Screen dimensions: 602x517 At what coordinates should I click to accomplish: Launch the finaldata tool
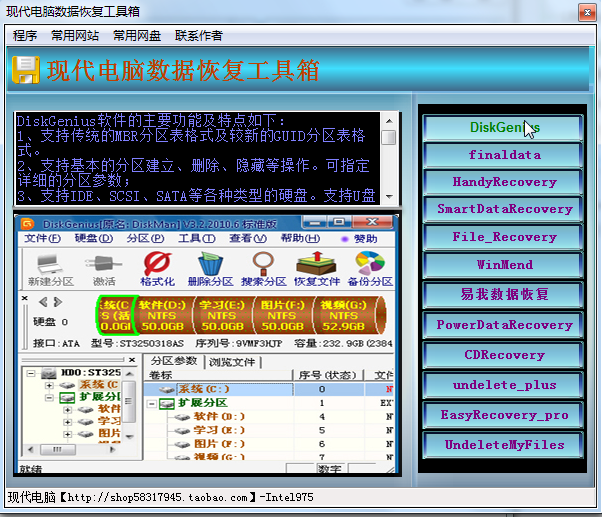[503, 155]
